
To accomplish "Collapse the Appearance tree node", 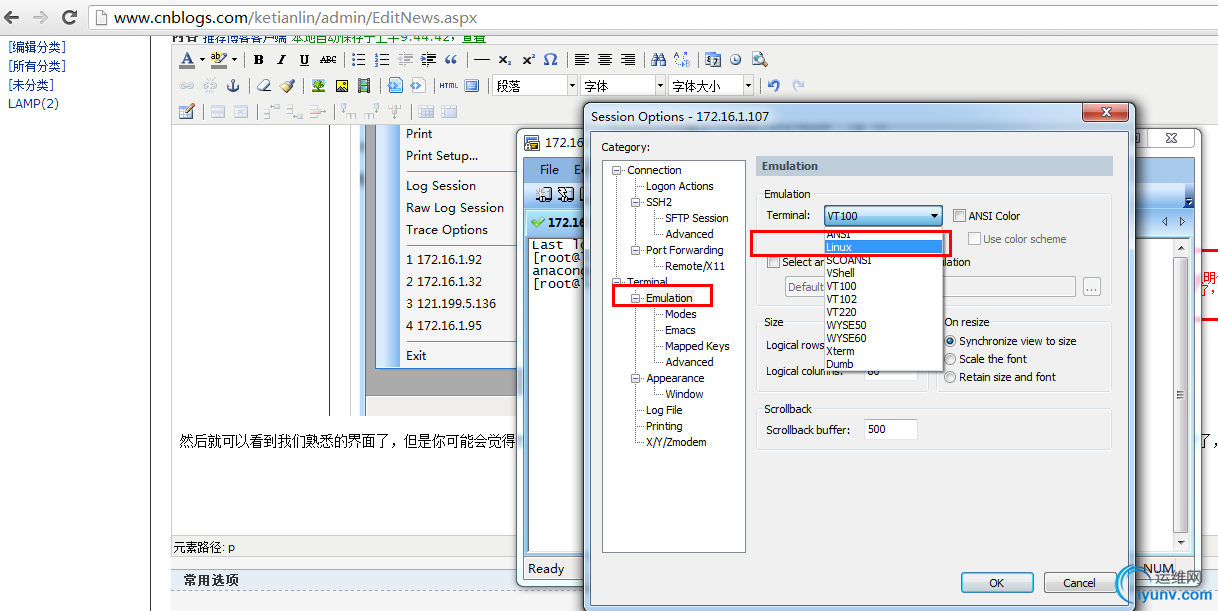I will 635,378.
